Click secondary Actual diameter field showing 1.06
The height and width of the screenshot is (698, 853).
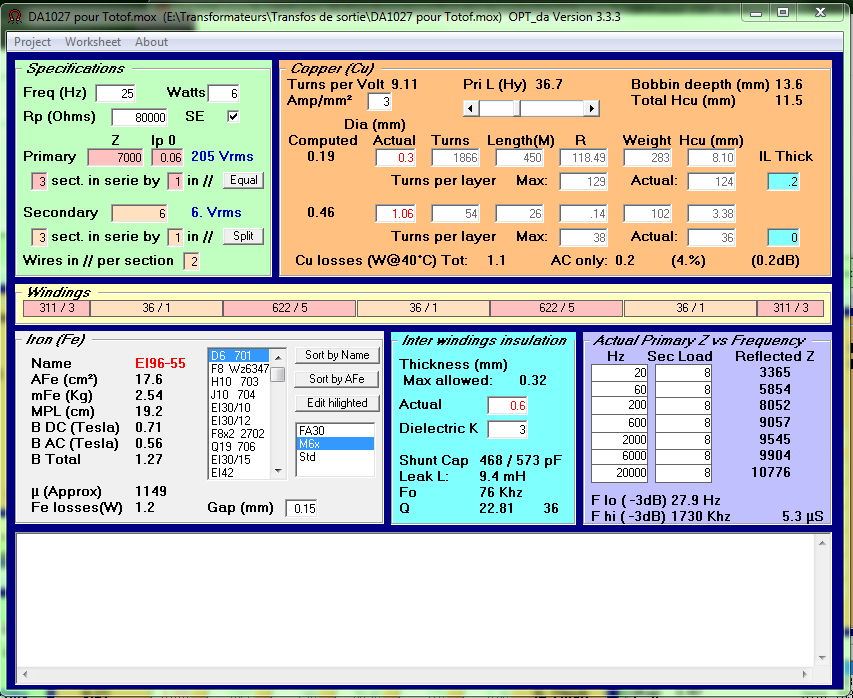point(395,214)
